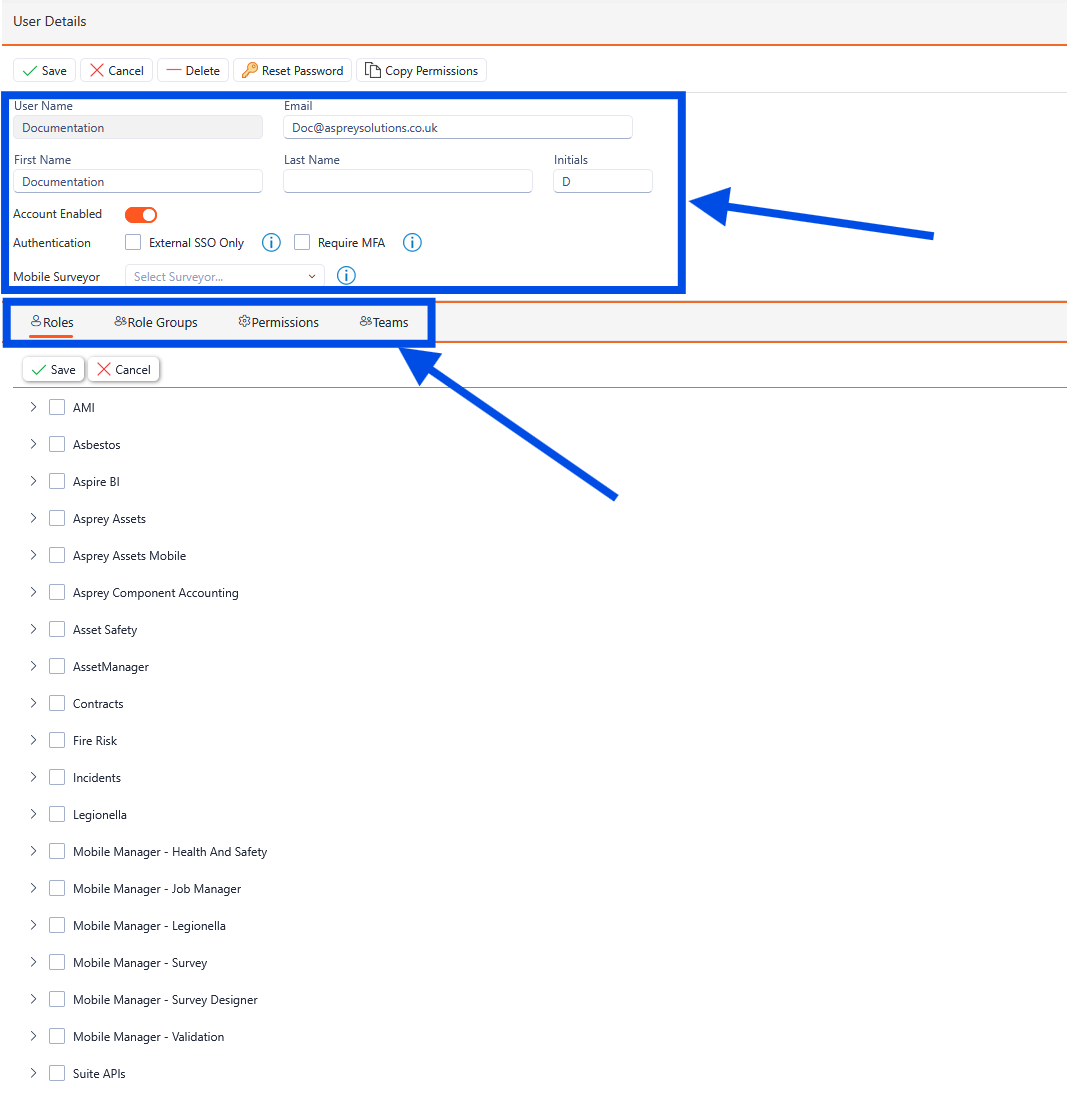Viewport: 1067px width, 1115px height.
Task: Open the Select Surveyor dropdown
Action: point(224,276)
